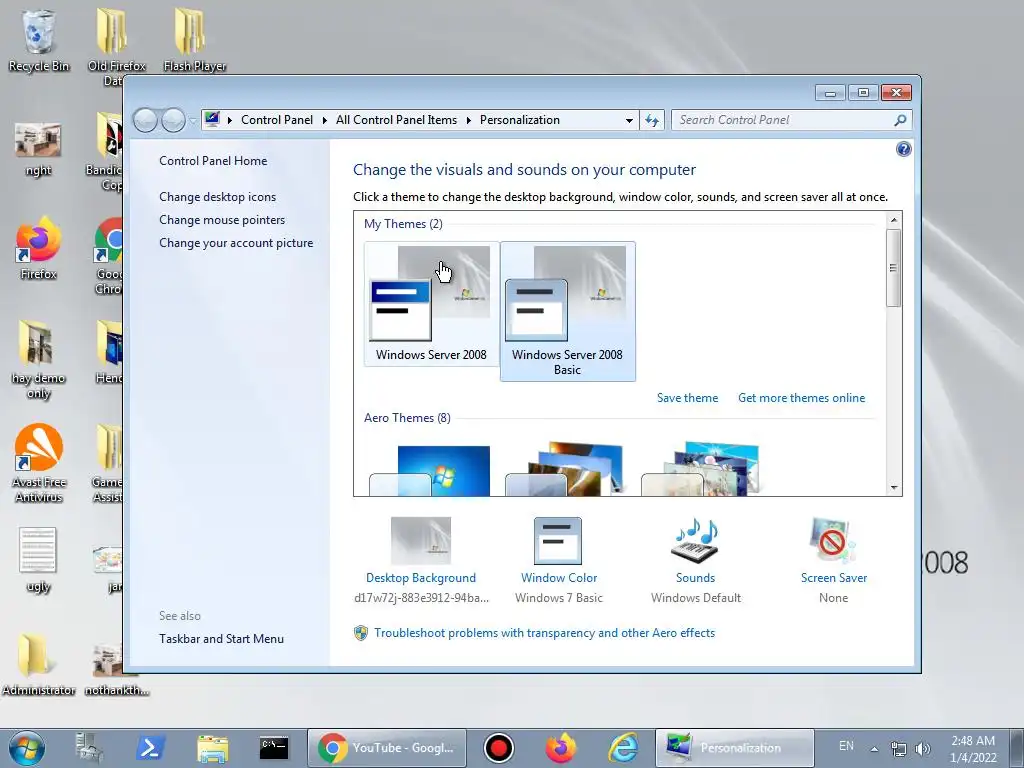Image resolution: width=1024 pixels, height=768 pixels.
Task: Expand the root arrow before Control Panel breadcrumb
Action: pyautogui.click(x=230, y=120)
